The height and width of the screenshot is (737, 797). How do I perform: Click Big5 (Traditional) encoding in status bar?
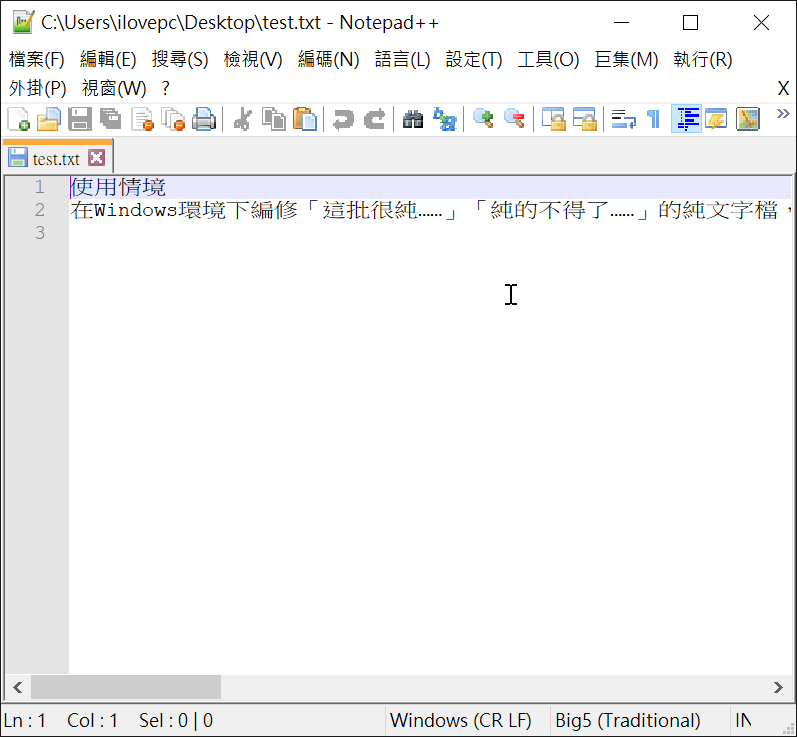[628, 720]
